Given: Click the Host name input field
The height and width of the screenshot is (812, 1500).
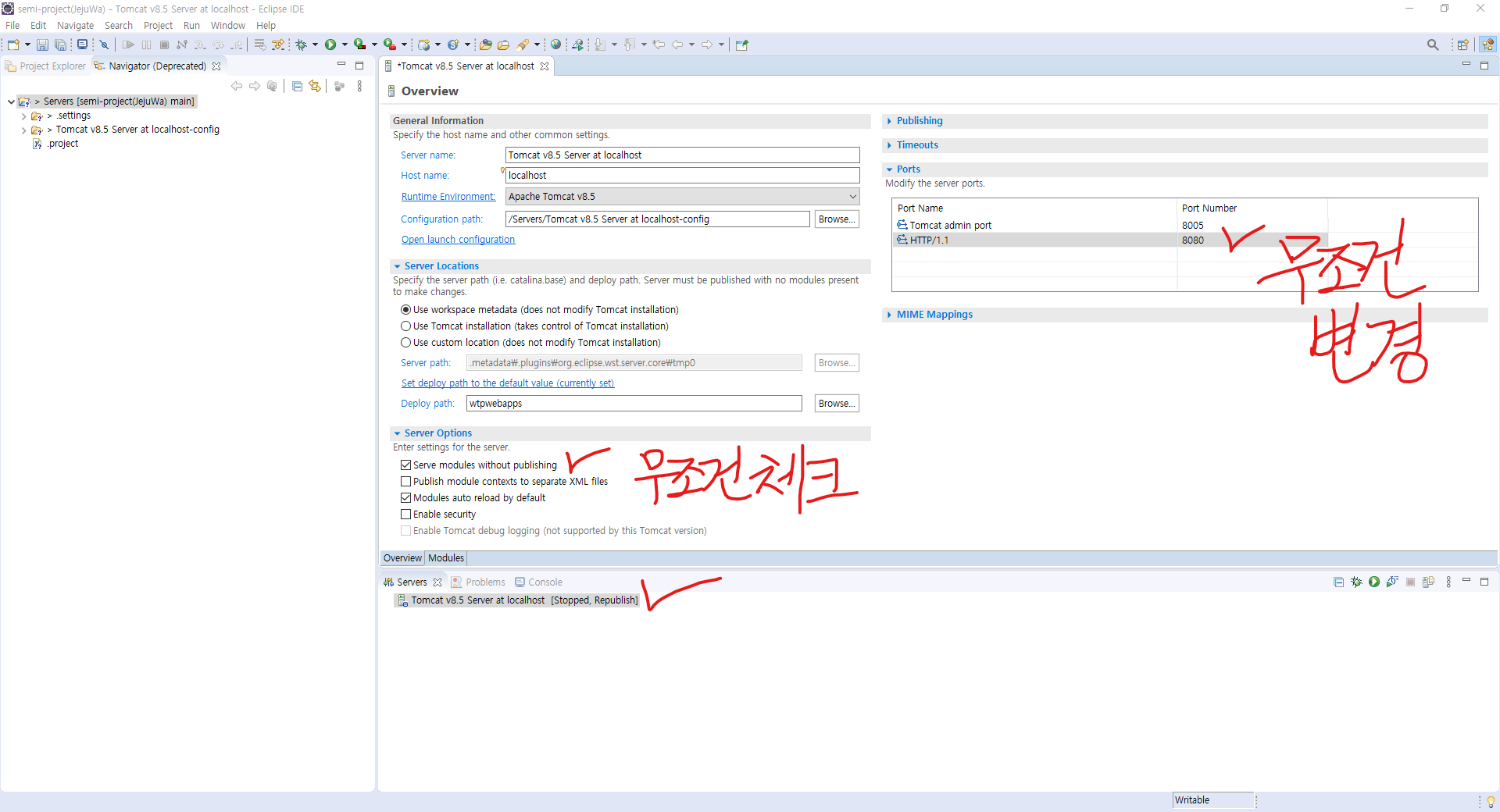Looking at the screenshot, I should click(x=682, y=176).
